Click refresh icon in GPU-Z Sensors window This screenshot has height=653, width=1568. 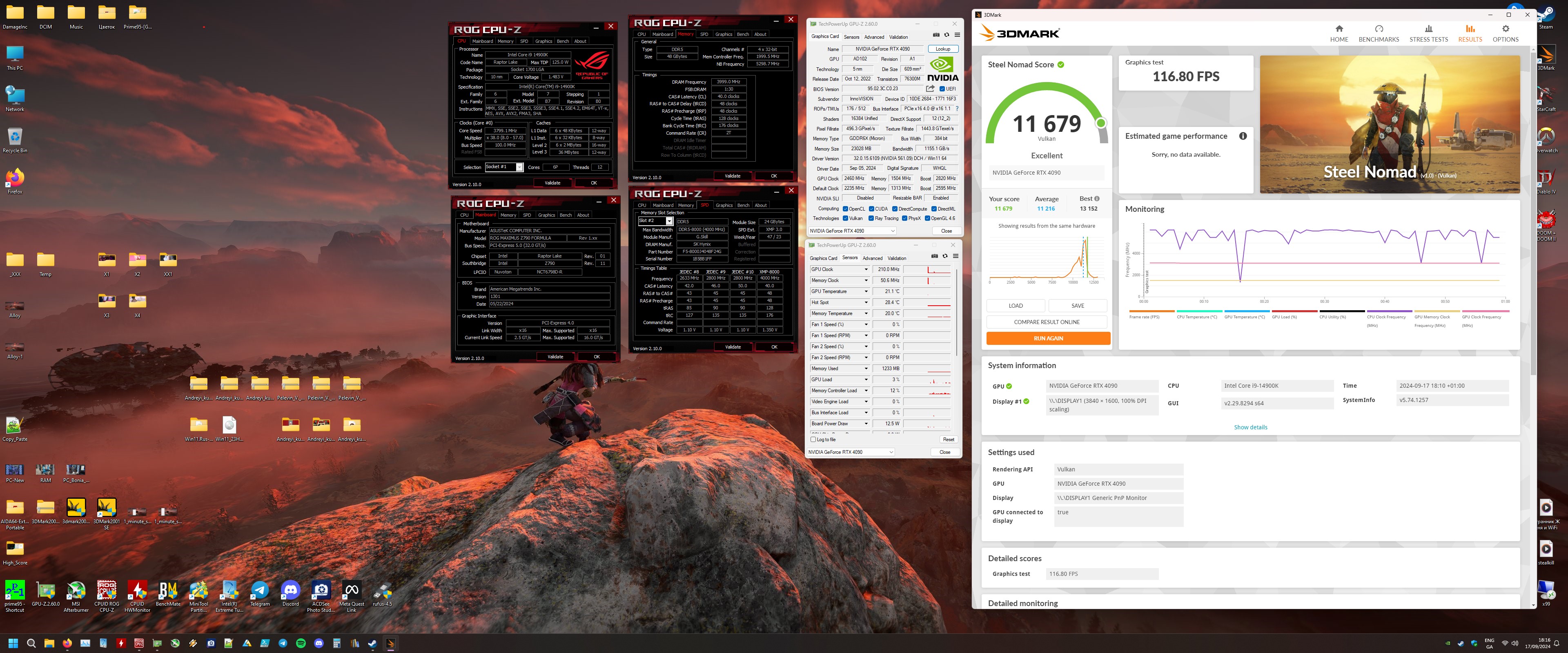[945, 255]
